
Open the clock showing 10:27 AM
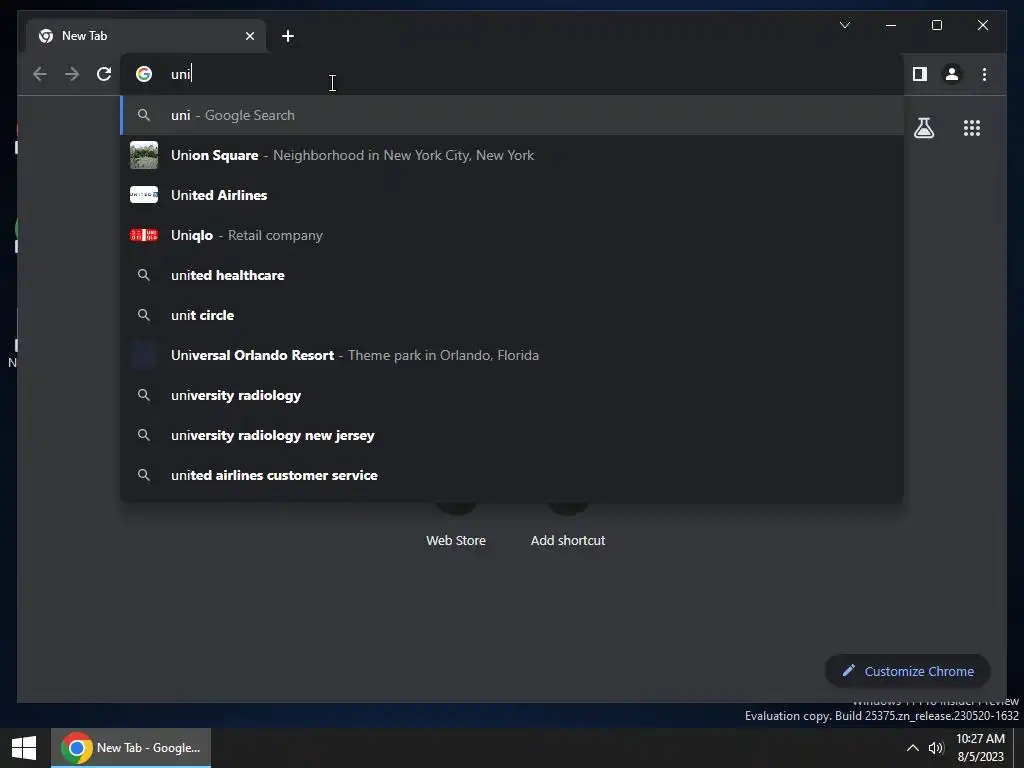point(980,748)
